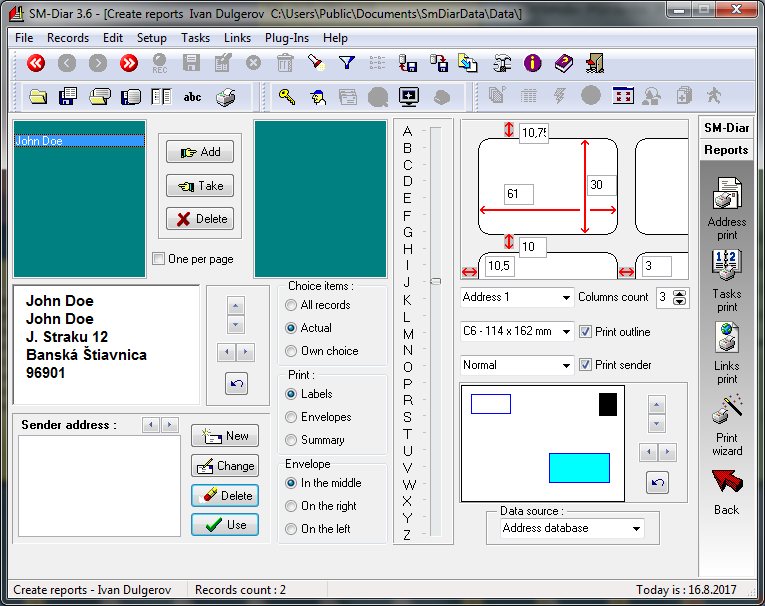This screenshot has width=765, height=606.
Task: Select All records radio option
Action: (x=291, y=305)
